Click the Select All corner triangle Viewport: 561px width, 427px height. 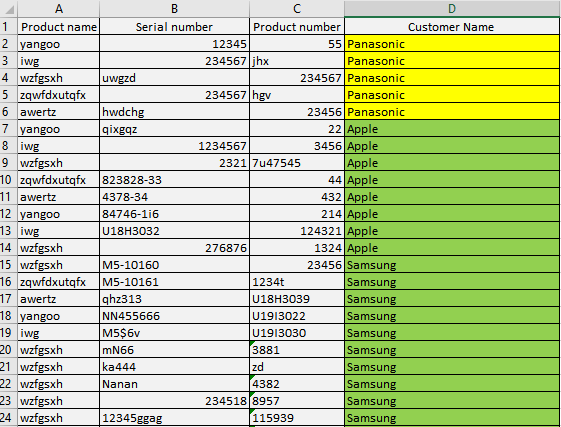pos(9,9)
